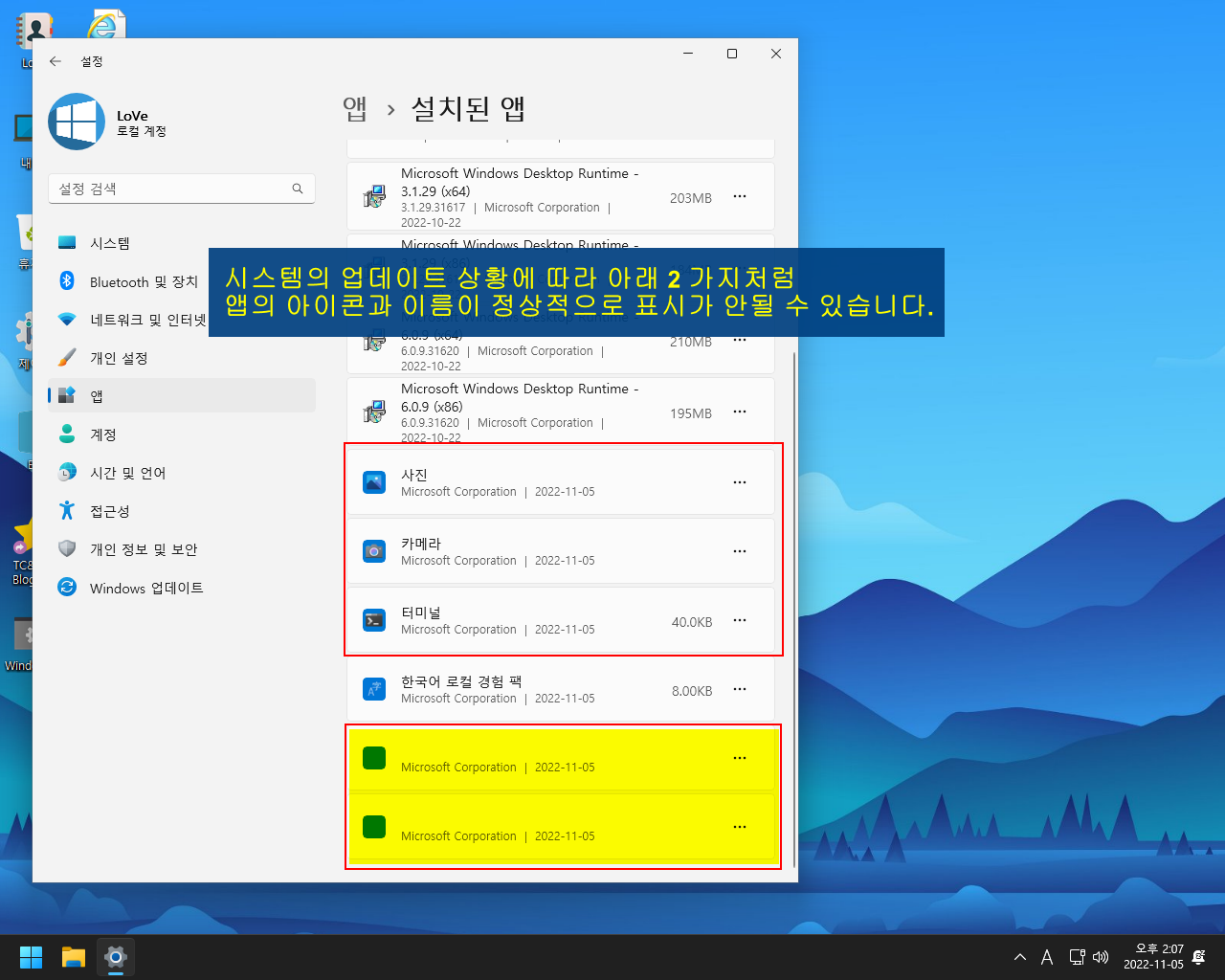1225x980 pixels.
Task: Go back with the Settings back arrow
Action: pyautogui.click(x=56, y=61)
